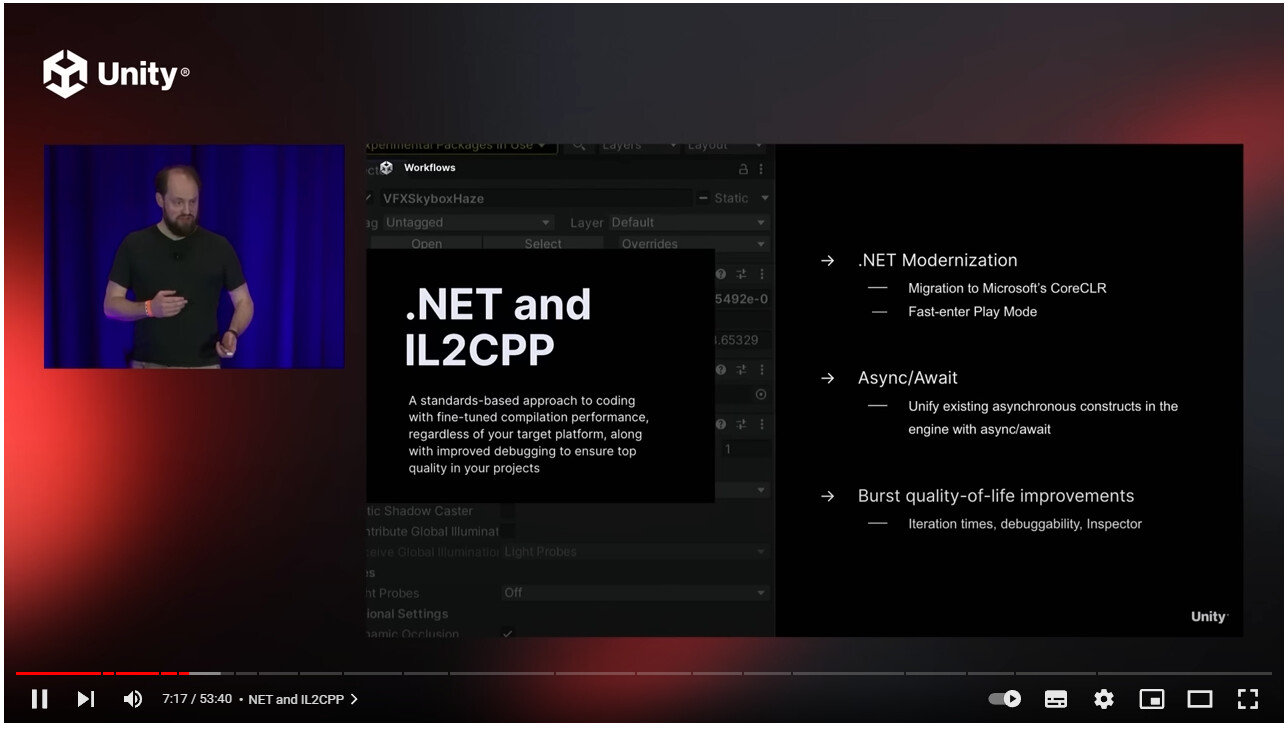Open the kebab menu on the Workflows panel

761,169
